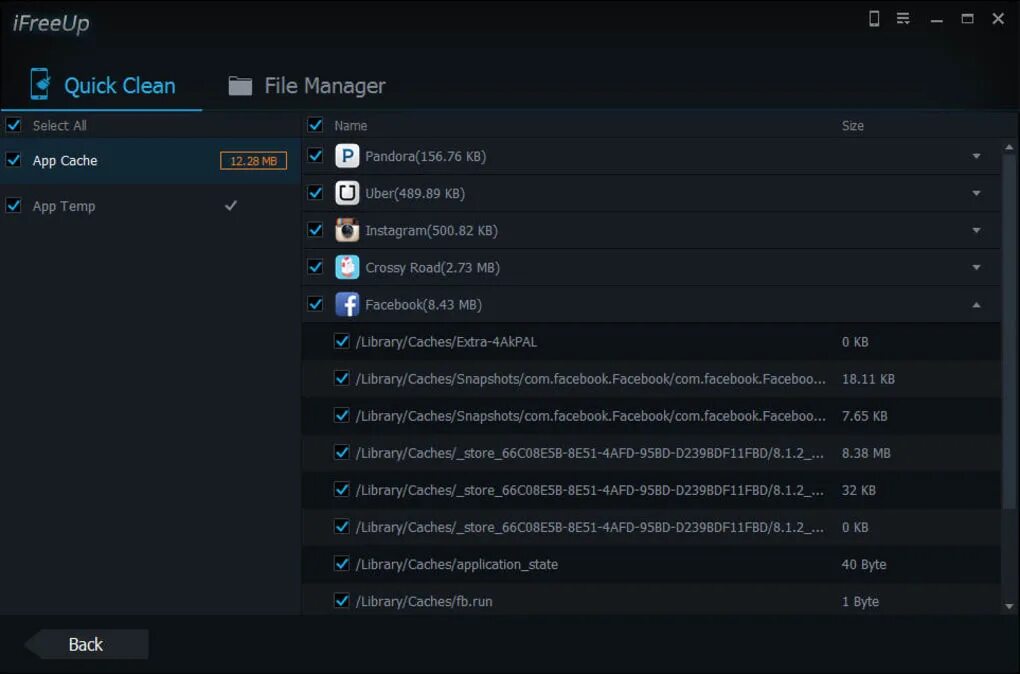Screen dimensions: 1020x674
Task: Click the Size column header
Action: point(853,126)
